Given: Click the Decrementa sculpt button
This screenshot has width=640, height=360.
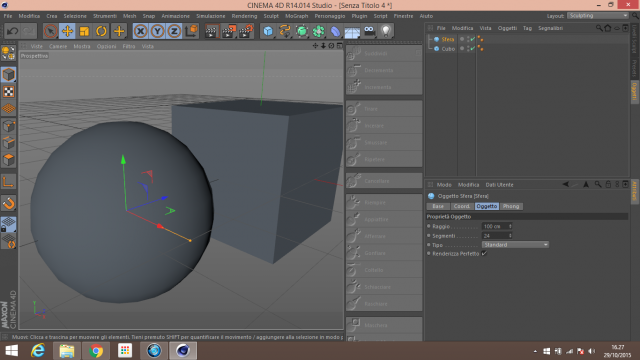Looking at the screenshot, I should 384,70.
